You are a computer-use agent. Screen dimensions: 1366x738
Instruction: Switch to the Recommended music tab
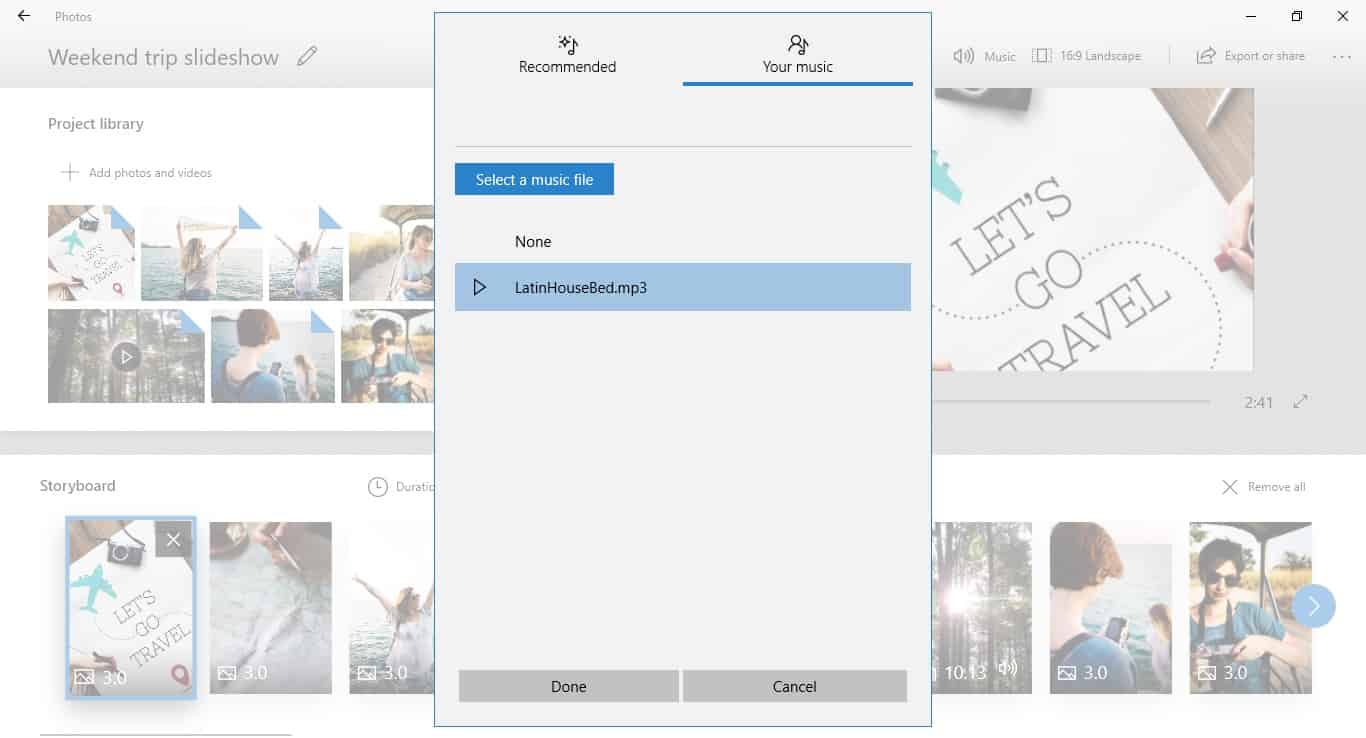tap(567, 55)
